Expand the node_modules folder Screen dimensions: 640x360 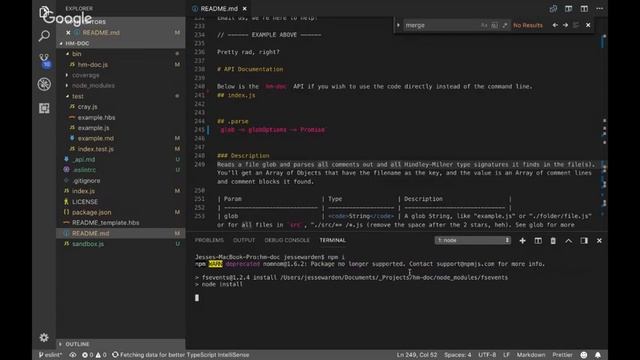(x=67, y=86)
